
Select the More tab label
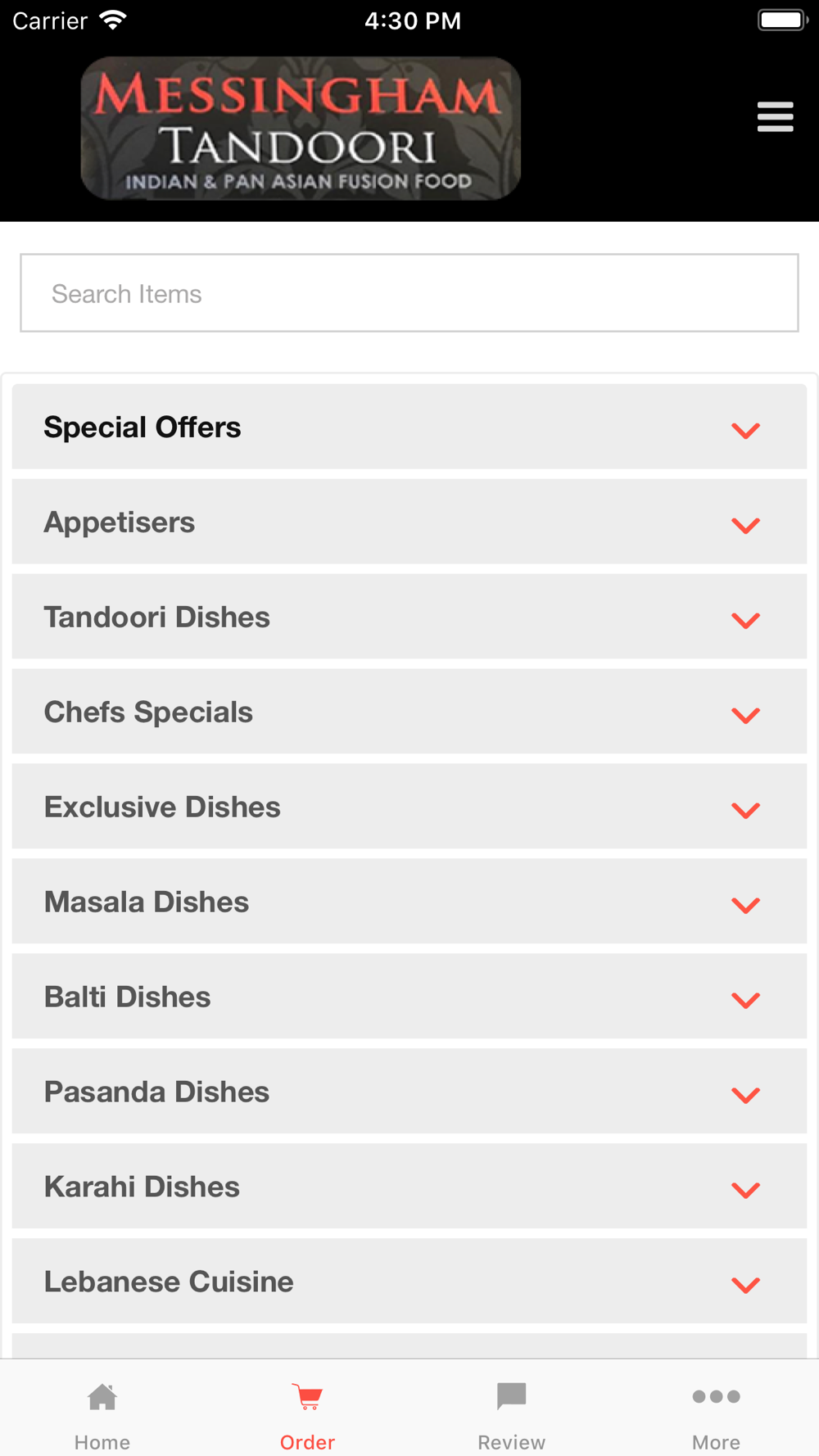pyautogui.click(x=717, y=1442)
